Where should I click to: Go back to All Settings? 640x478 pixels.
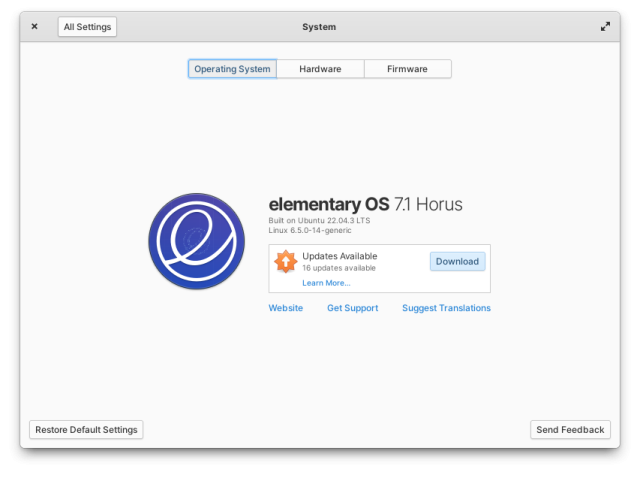click(x=87, y=27)
